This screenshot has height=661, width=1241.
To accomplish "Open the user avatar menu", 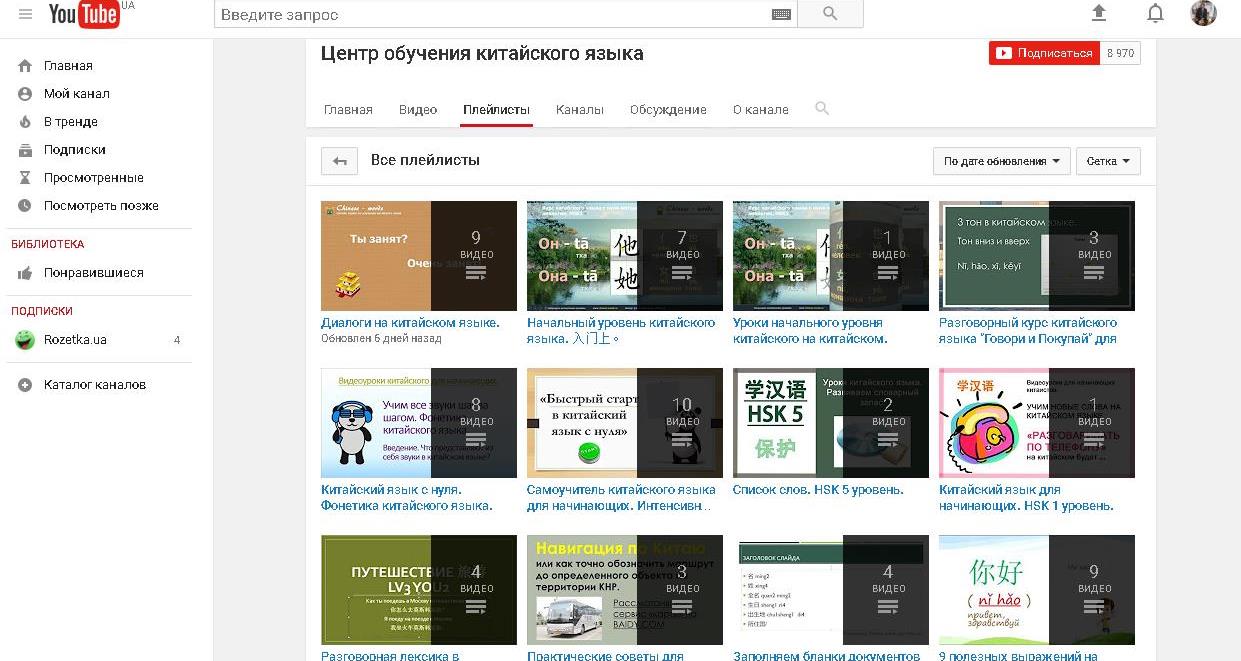I will click(x=1203, y=13).
